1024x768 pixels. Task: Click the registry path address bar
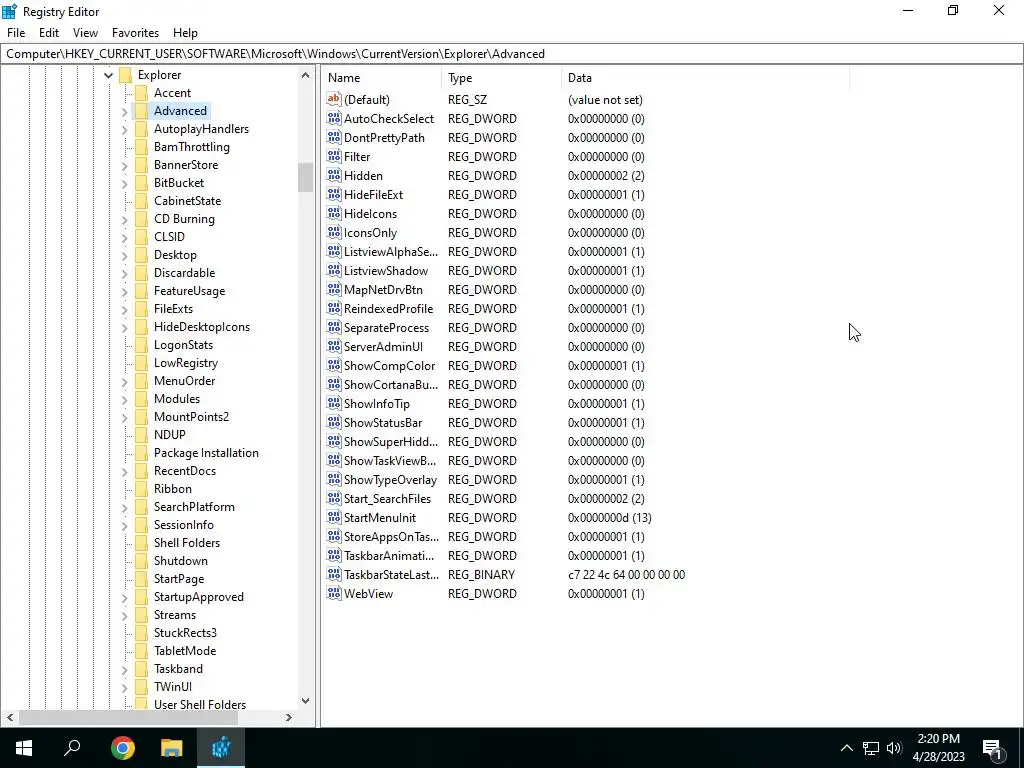point(512,54)
